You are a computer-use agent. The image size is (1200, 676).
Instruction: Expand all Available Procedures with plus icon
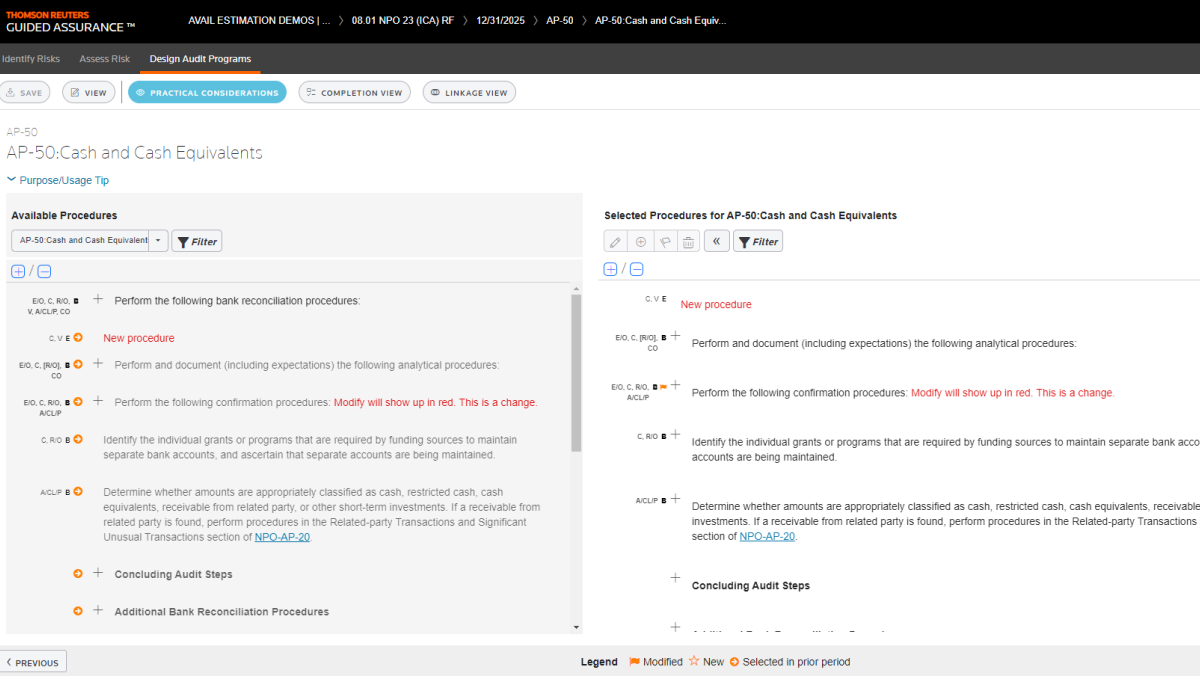(18, 271)
